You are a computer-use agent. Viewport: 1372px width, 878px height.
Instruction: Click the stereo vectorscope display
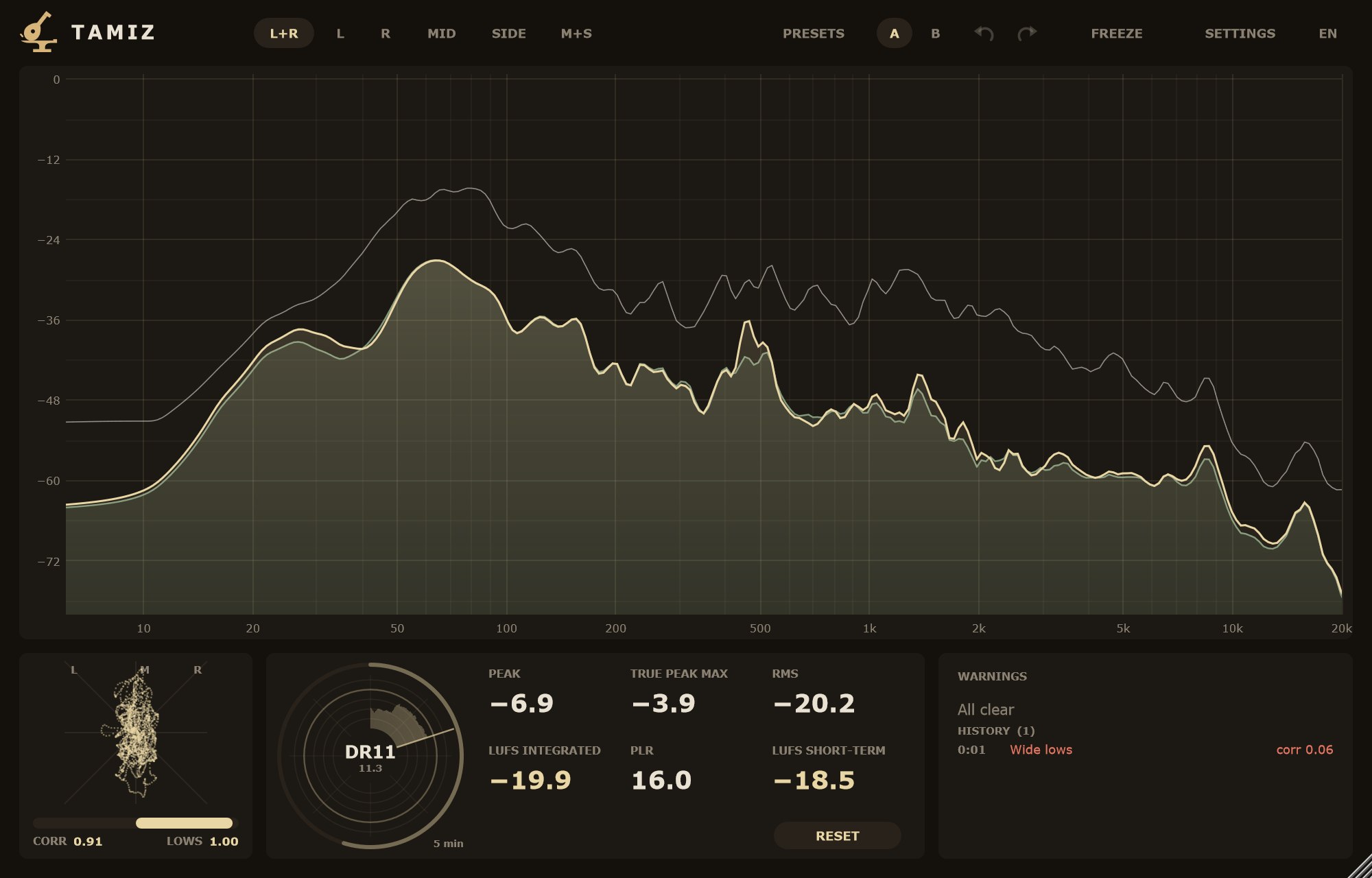coord(136,733)
